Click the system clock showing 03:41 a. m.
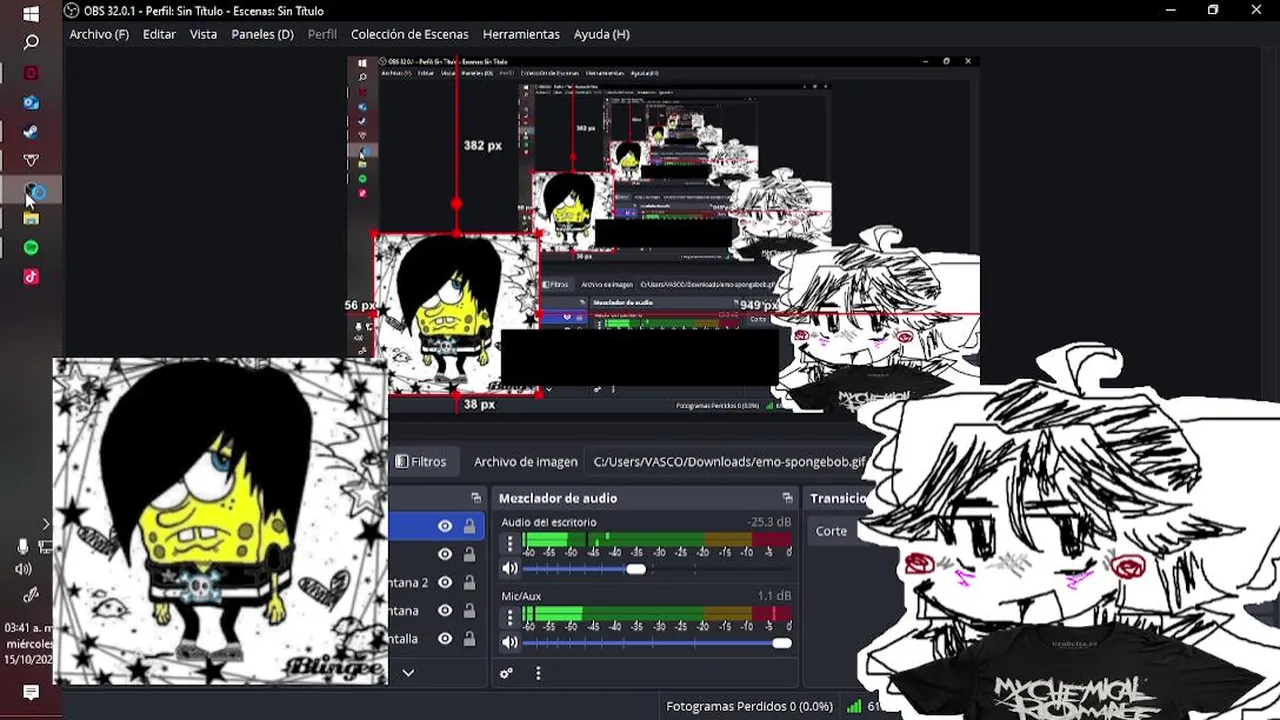This screenshot has height=720, width=1280. (x=29, y=628)
